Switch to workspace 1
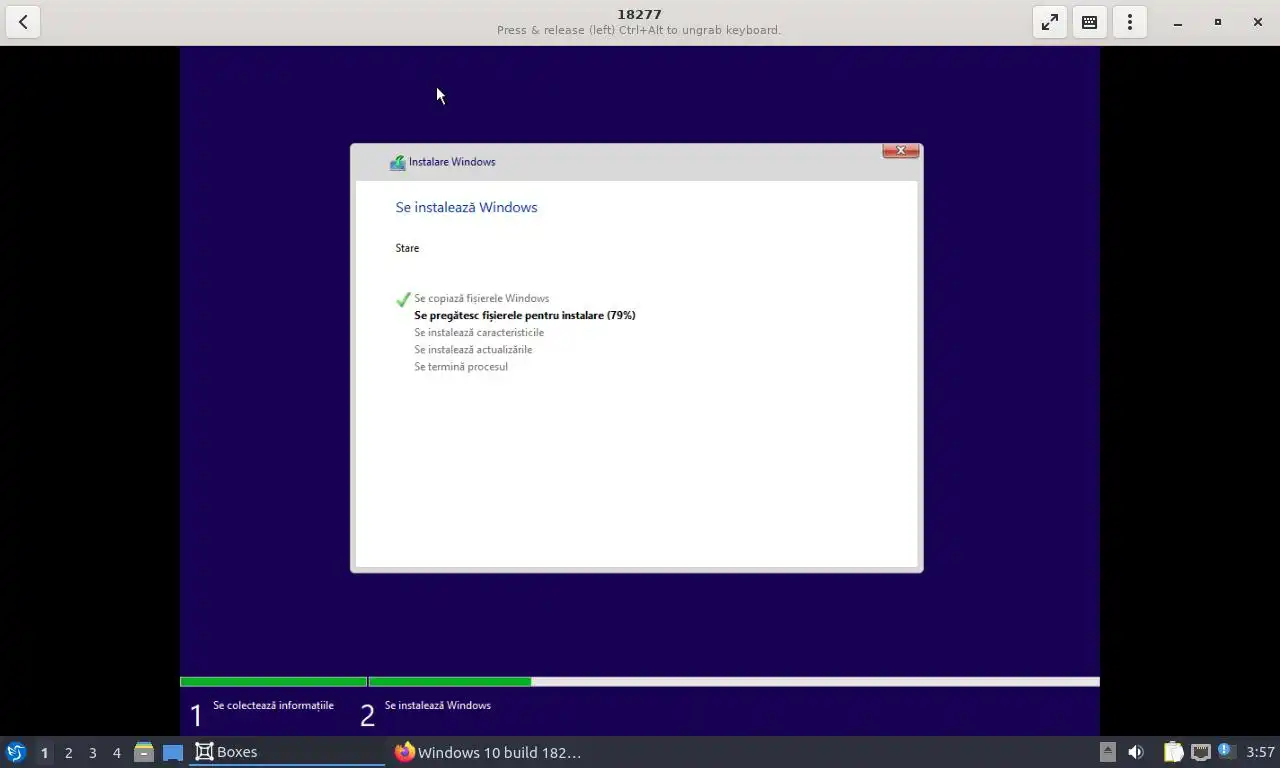The image size is (1280, 768). point(44,752)
